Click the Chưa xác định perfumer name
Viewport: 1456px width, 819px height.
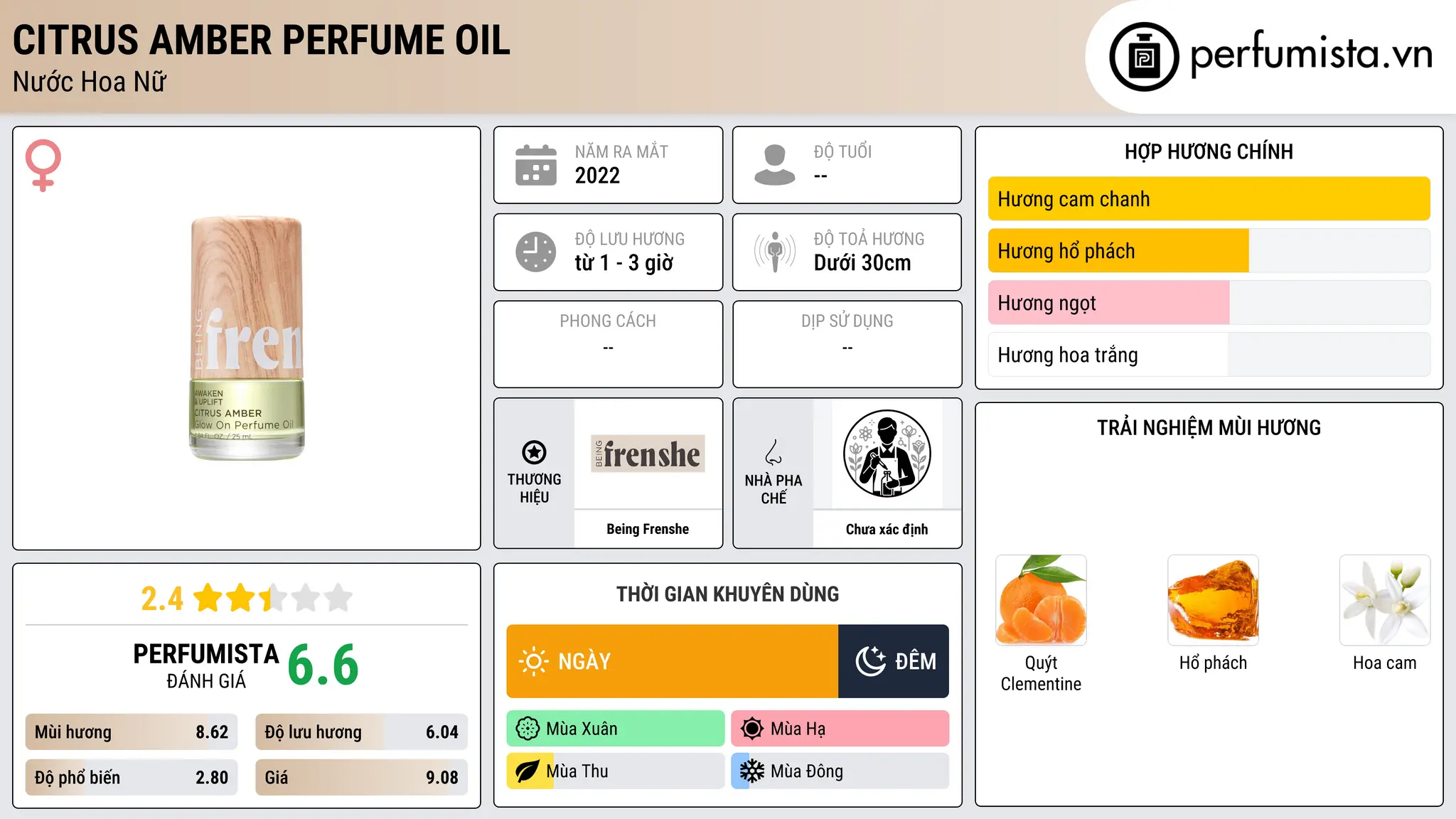pyautogui.click(x=887, y=529)
